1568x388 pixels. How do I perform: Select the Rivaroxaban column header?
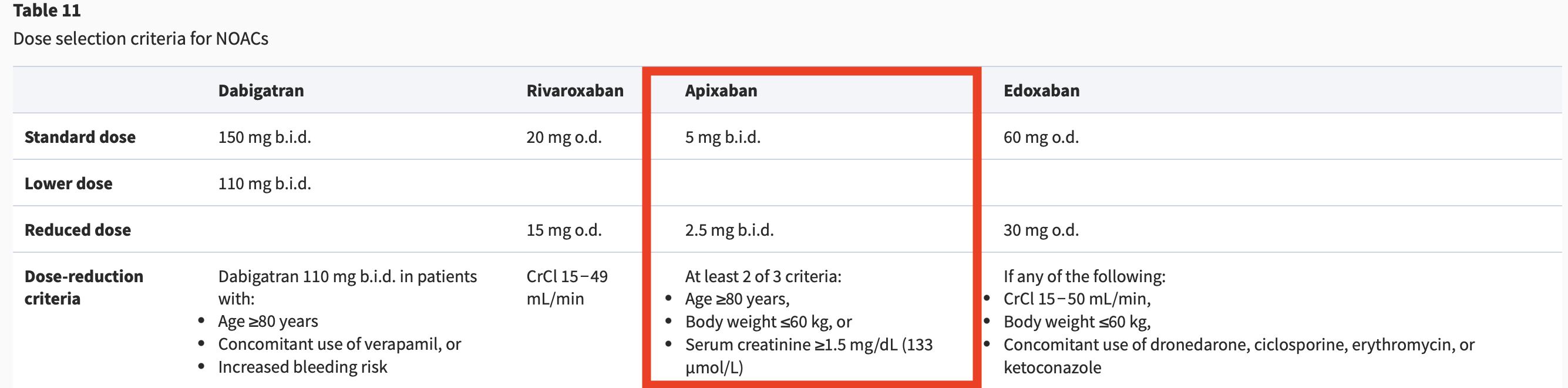pos(574,91)
